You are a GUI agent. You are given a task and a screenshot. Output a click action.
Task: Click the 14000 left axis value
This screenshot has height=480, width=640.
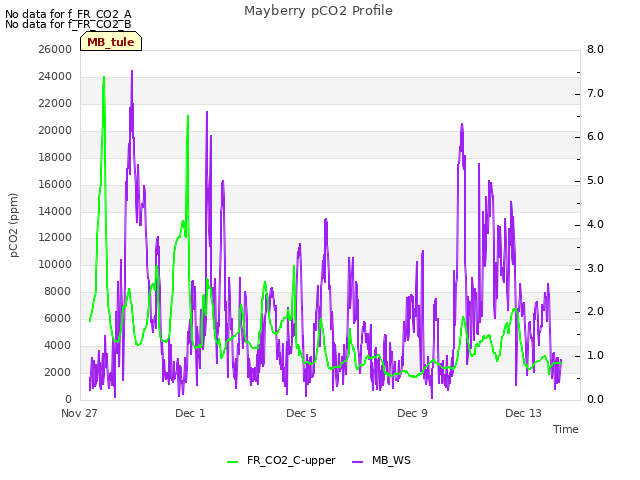pos(55,211)
